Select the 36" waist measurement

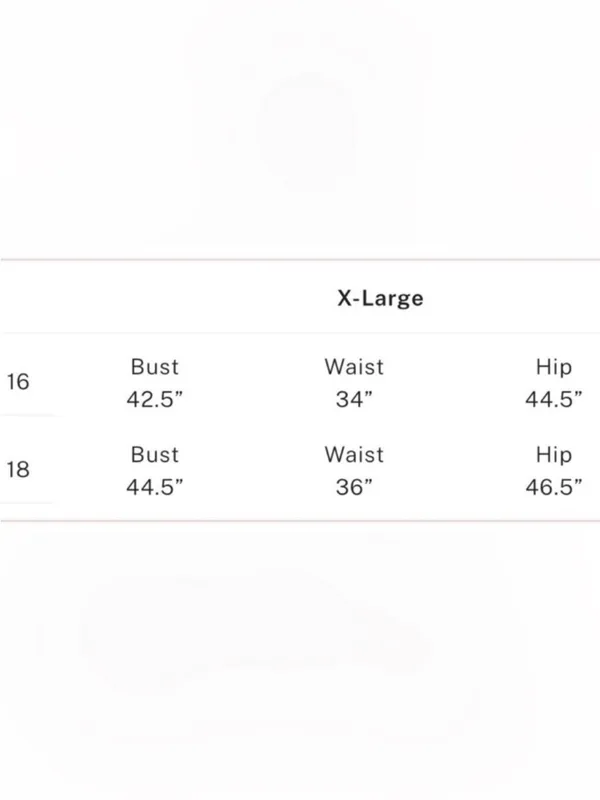[354, 487]
